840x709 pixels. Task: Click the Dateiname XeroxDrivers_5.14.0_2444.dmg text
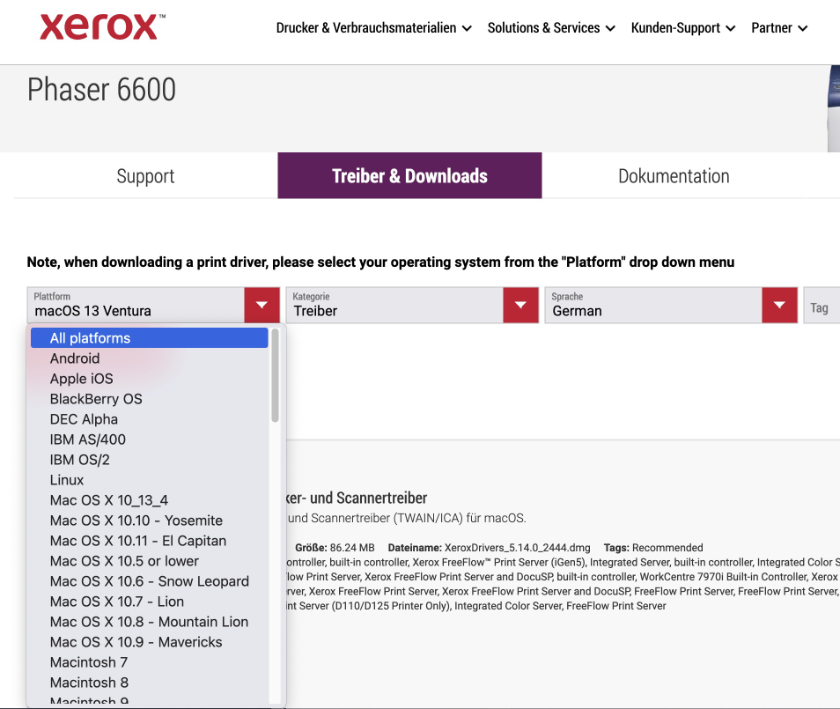[489, 548]
